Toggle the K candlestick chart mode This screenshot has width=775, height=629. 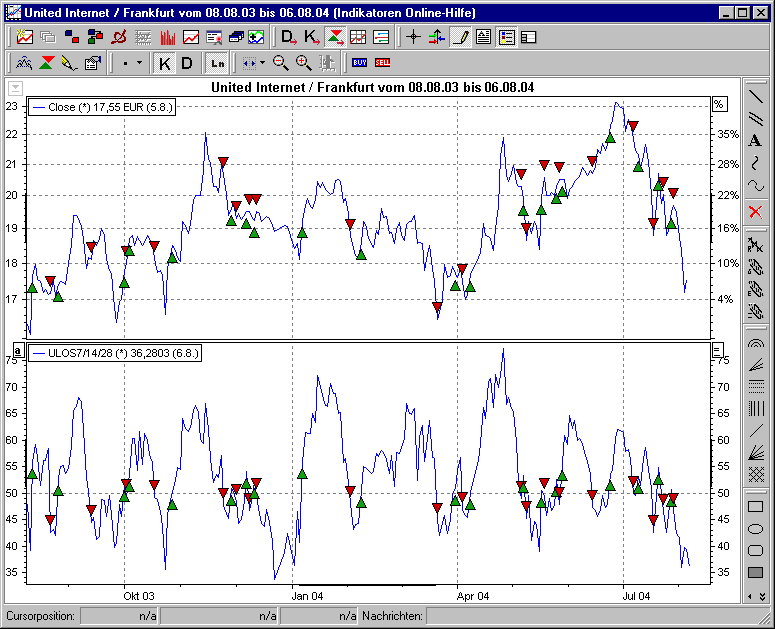(x=165, y=63)
